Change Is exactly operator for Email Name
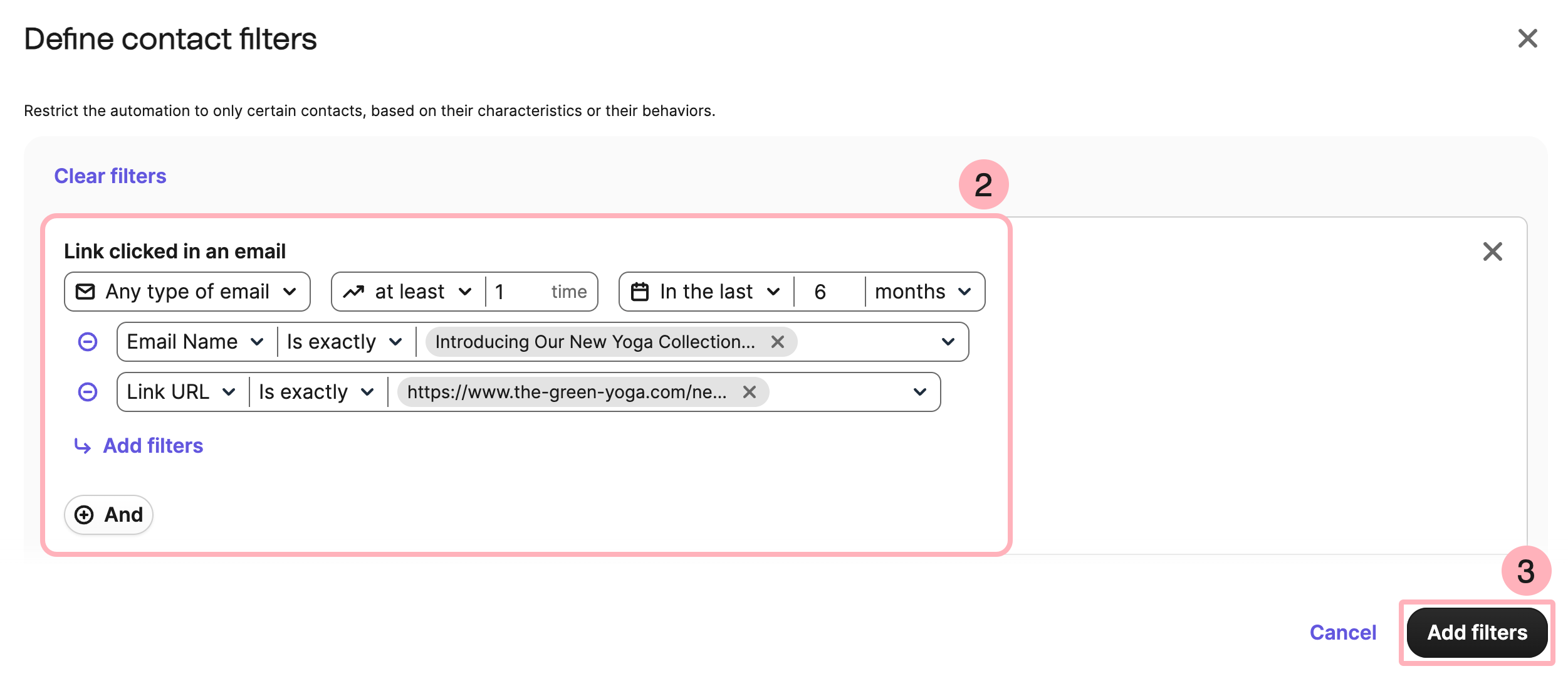 345,342
